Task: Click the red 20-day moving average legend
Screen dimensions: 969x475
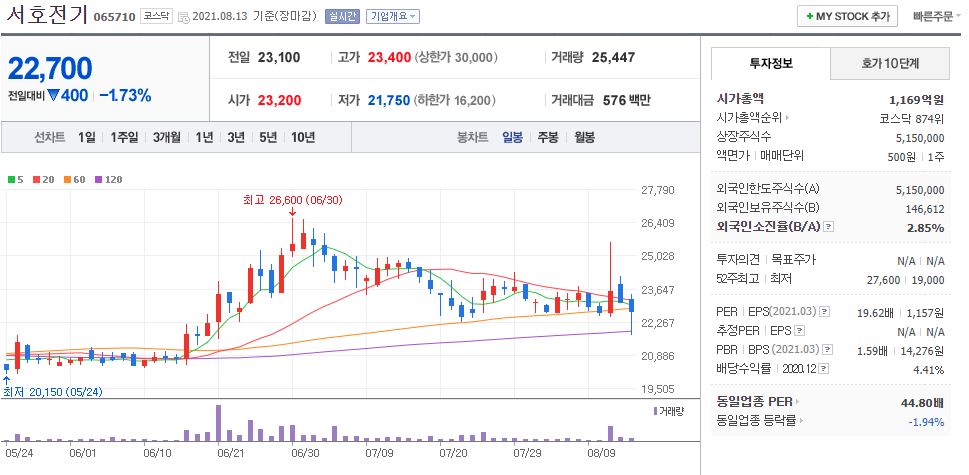Action: click(42, 180)
